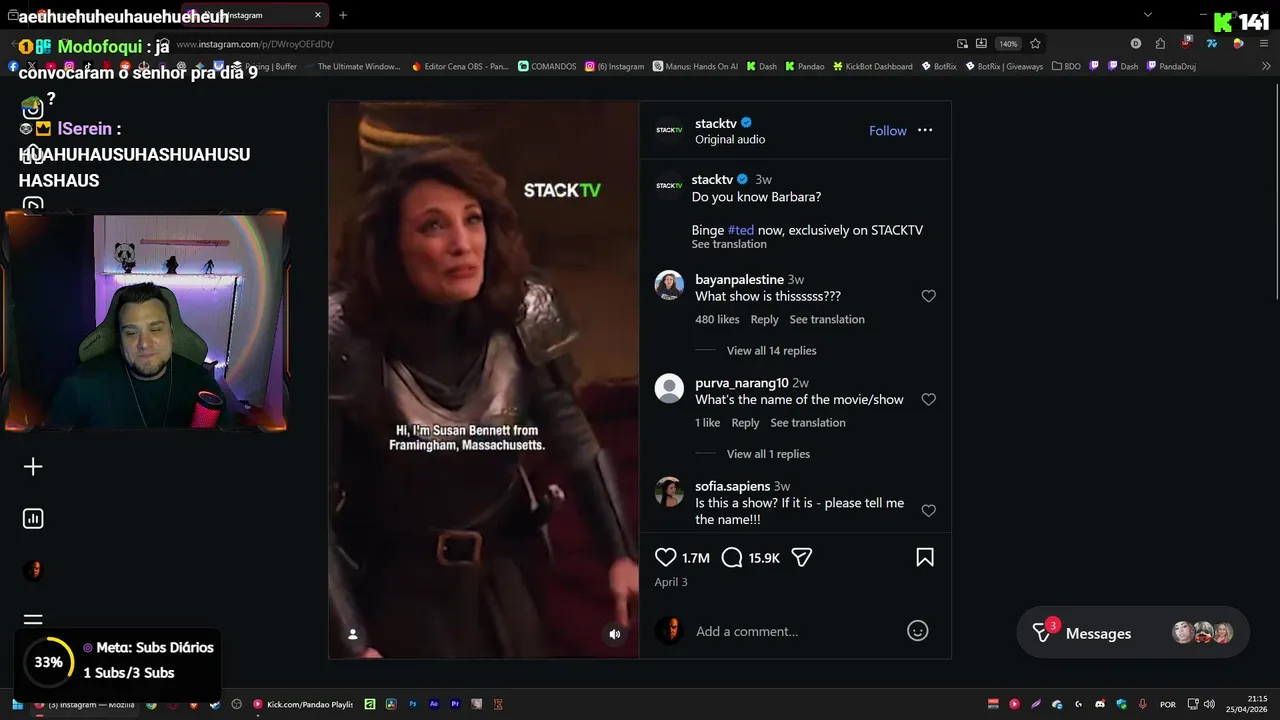The width and height of the screenshot is (1280, 720).
Task: Open the Messages floating panel
Action: 1133,633
